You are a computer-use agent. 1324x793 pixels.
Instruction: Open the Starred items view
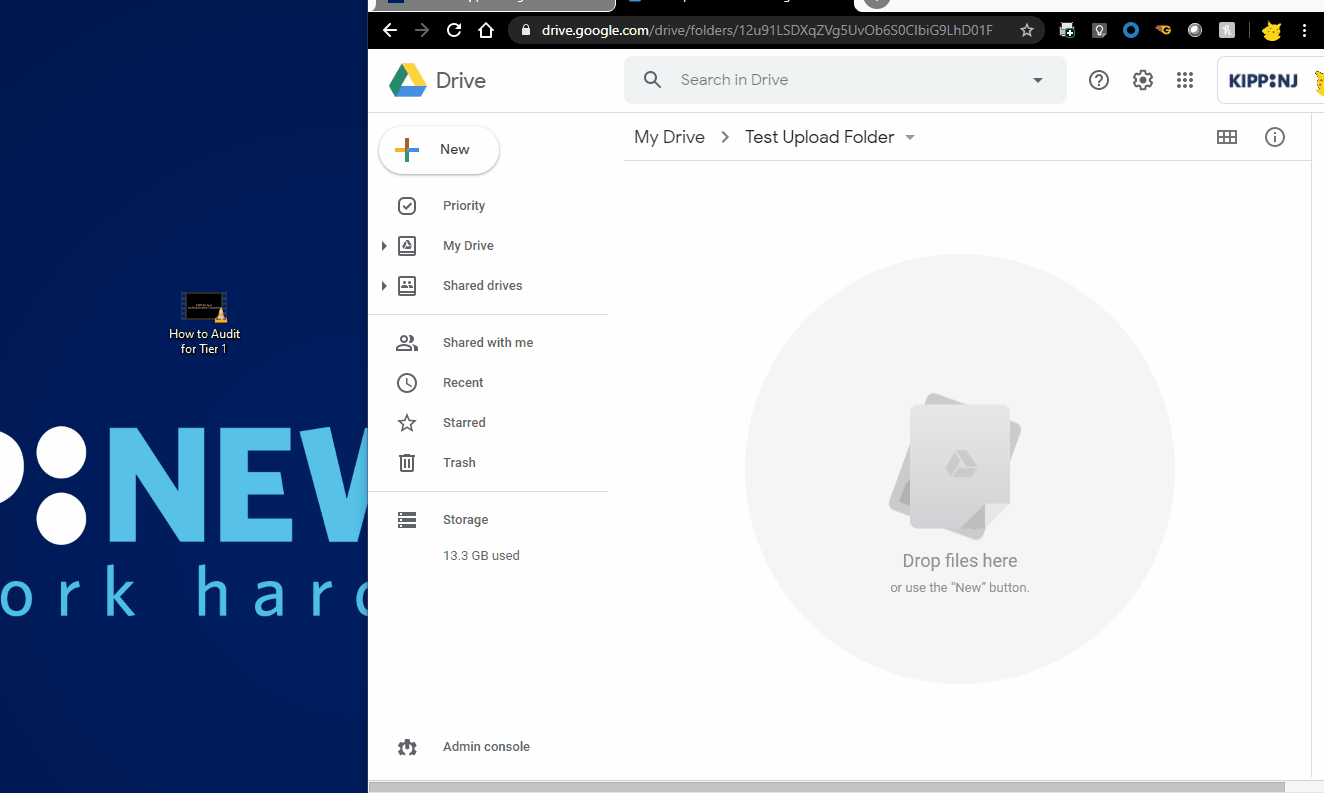coord(463,422)
